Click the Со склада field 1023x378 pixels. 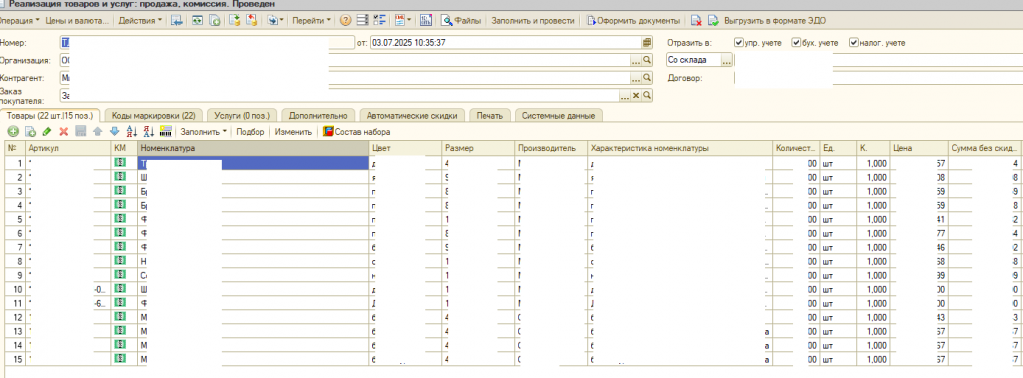pos(693,60)
